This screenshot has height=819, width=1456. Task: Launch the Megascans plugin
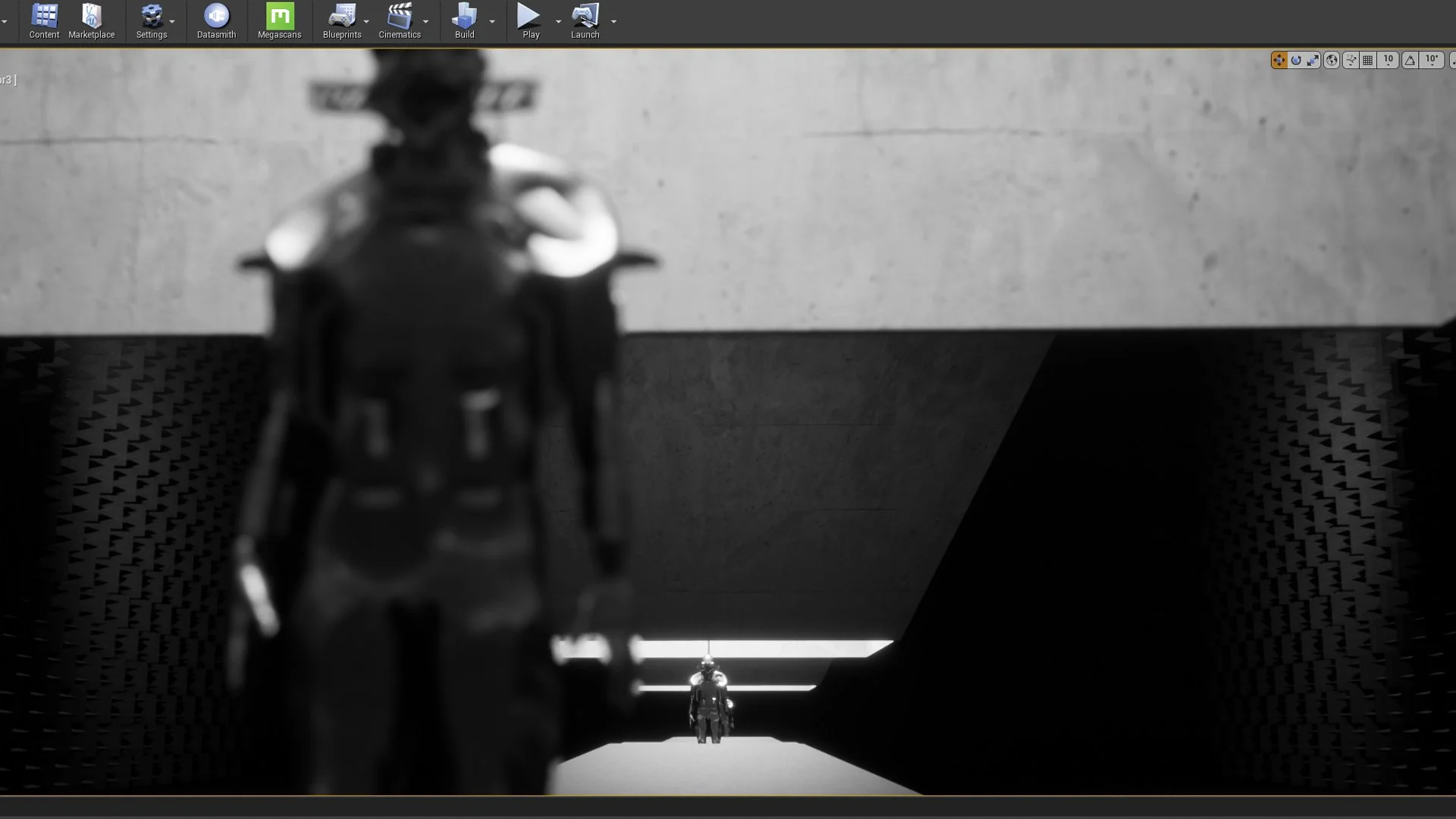click(279, 21)
